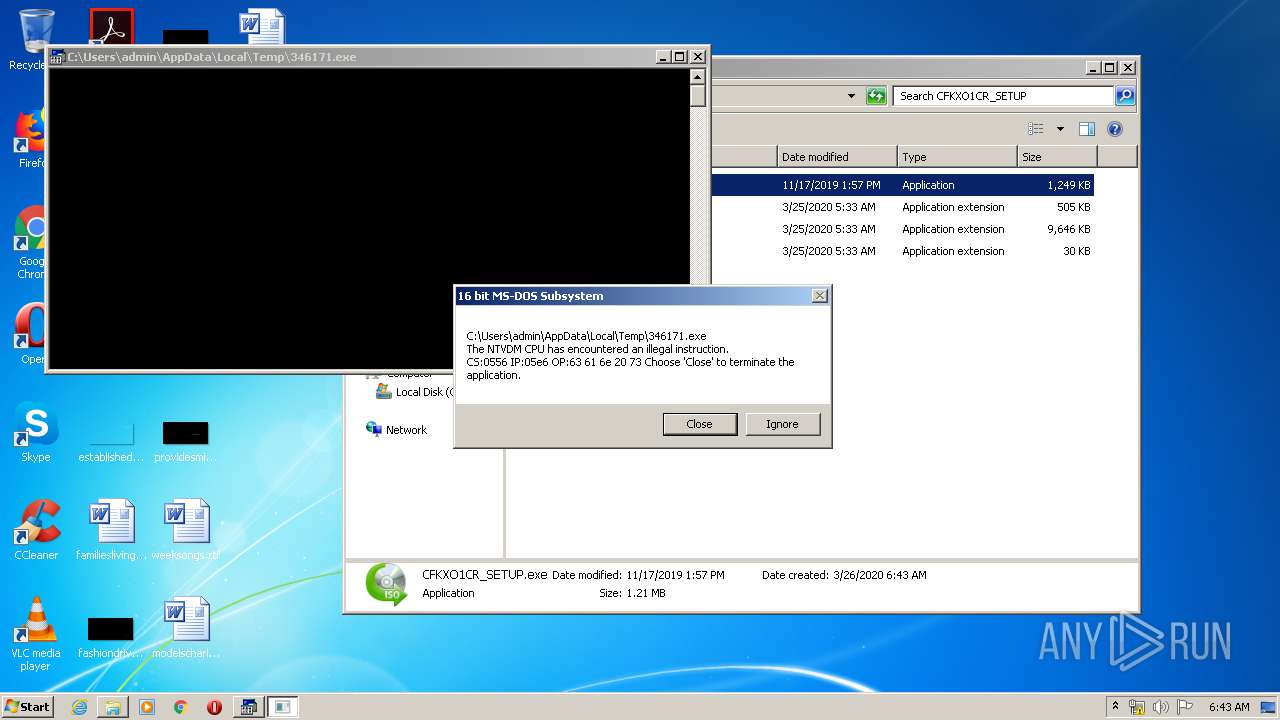Click the console window scrollbar thumb
This screenshot has width=1280, height=720.
pyautogui.click(x=697, y=96)
